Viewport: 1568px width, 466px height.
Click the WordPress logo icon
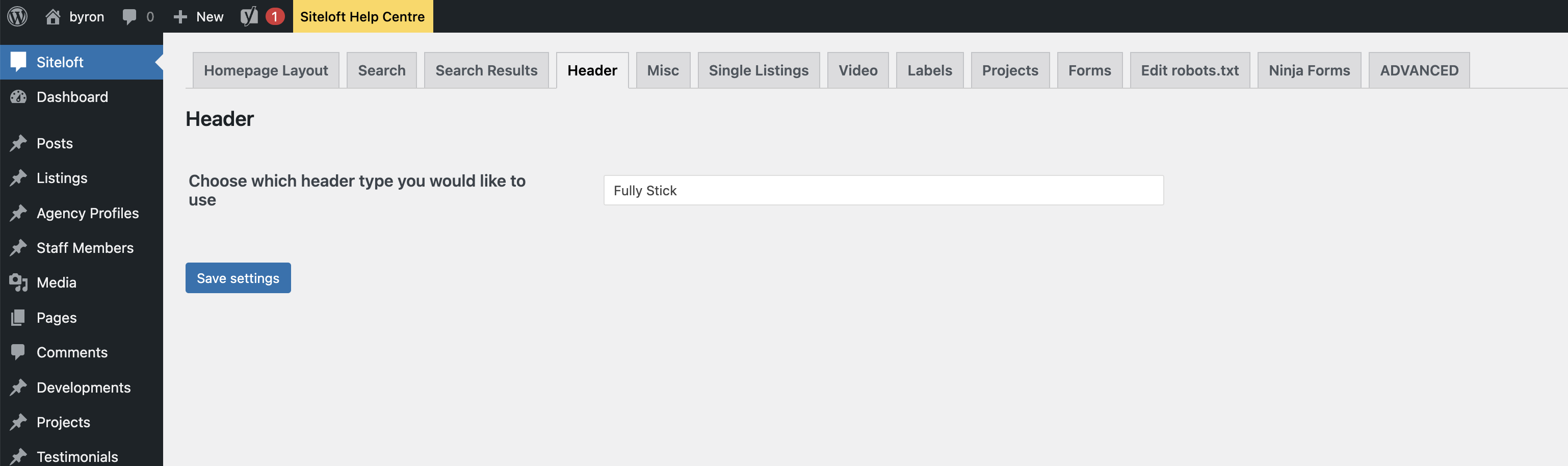tap(18, 16)
